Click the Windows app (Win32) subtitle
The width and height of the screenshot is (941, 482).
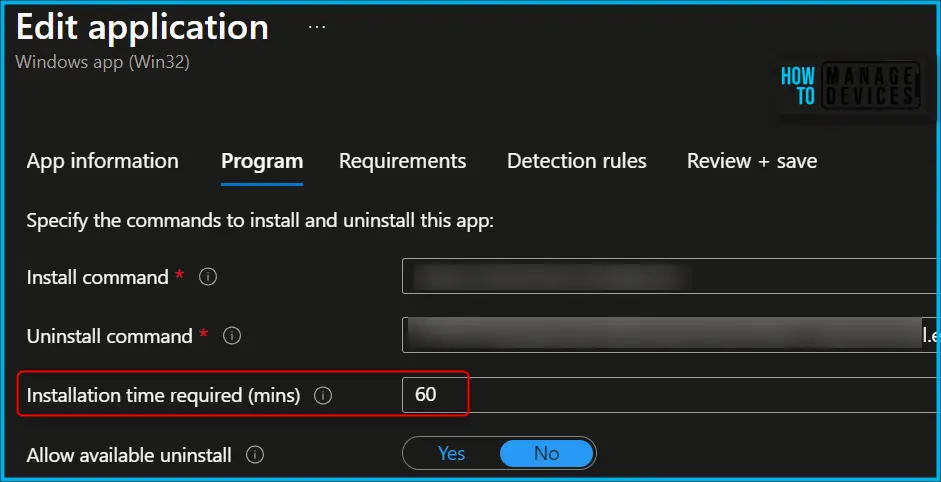[x=102, y=62]
